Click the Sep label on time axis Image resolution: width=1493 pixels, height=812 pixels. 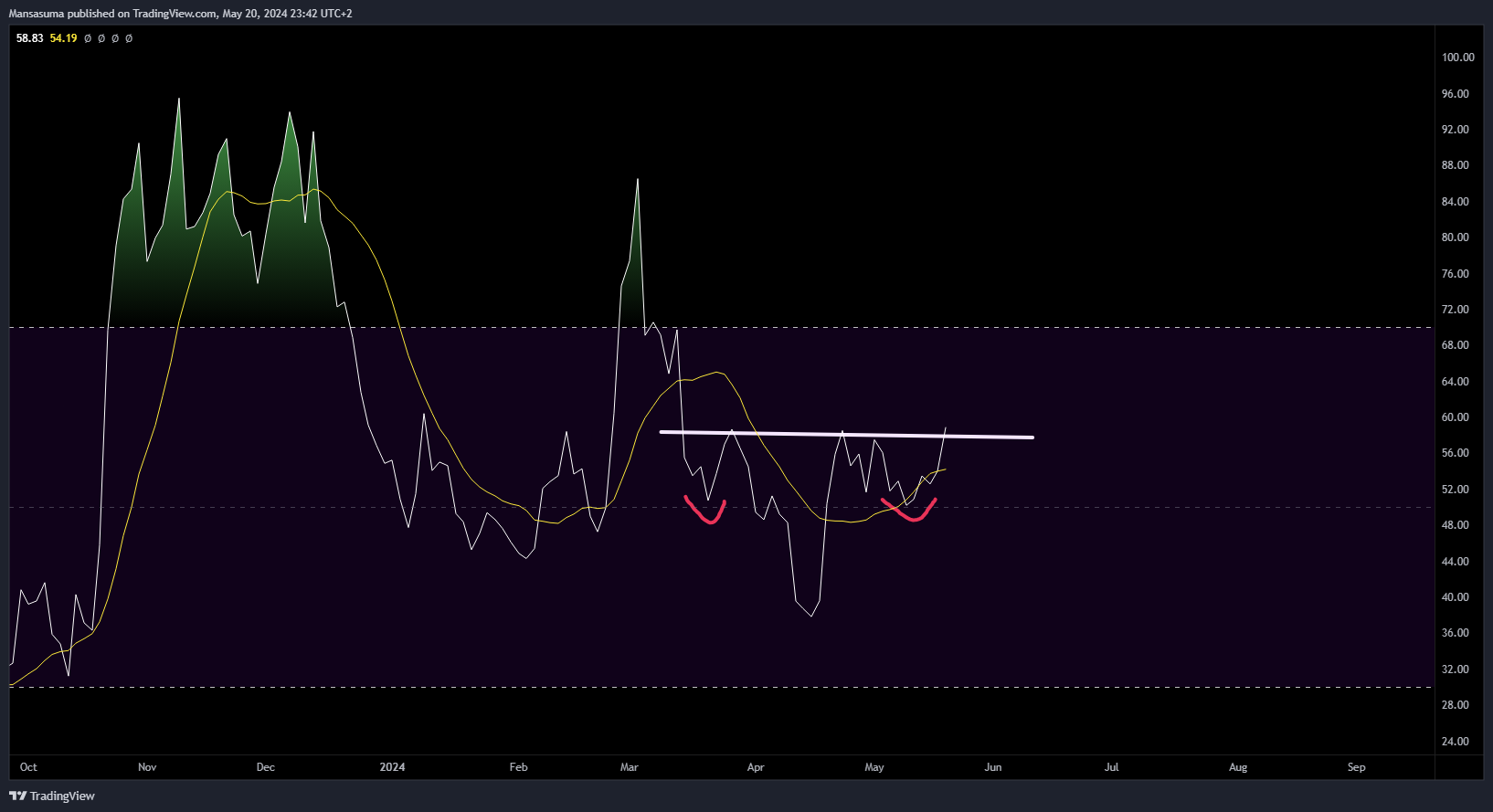1357,767
